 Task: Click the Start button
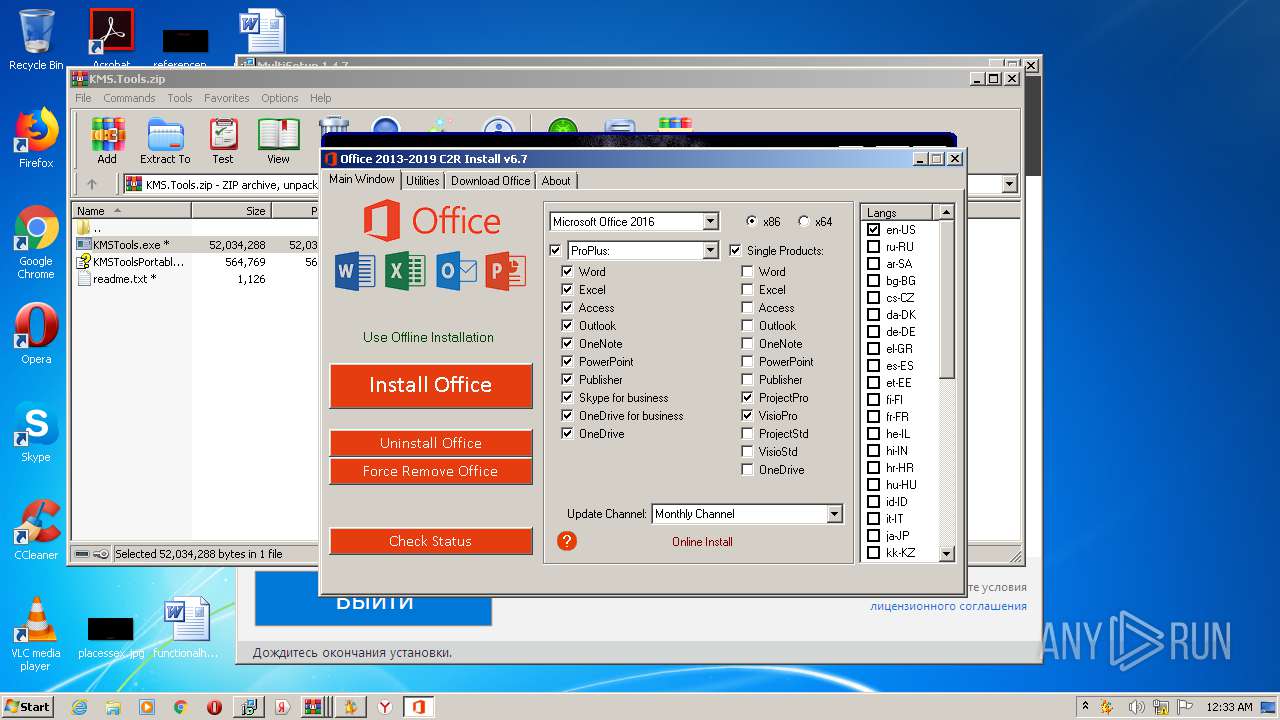pyautogui.click(x=28, y=707)
